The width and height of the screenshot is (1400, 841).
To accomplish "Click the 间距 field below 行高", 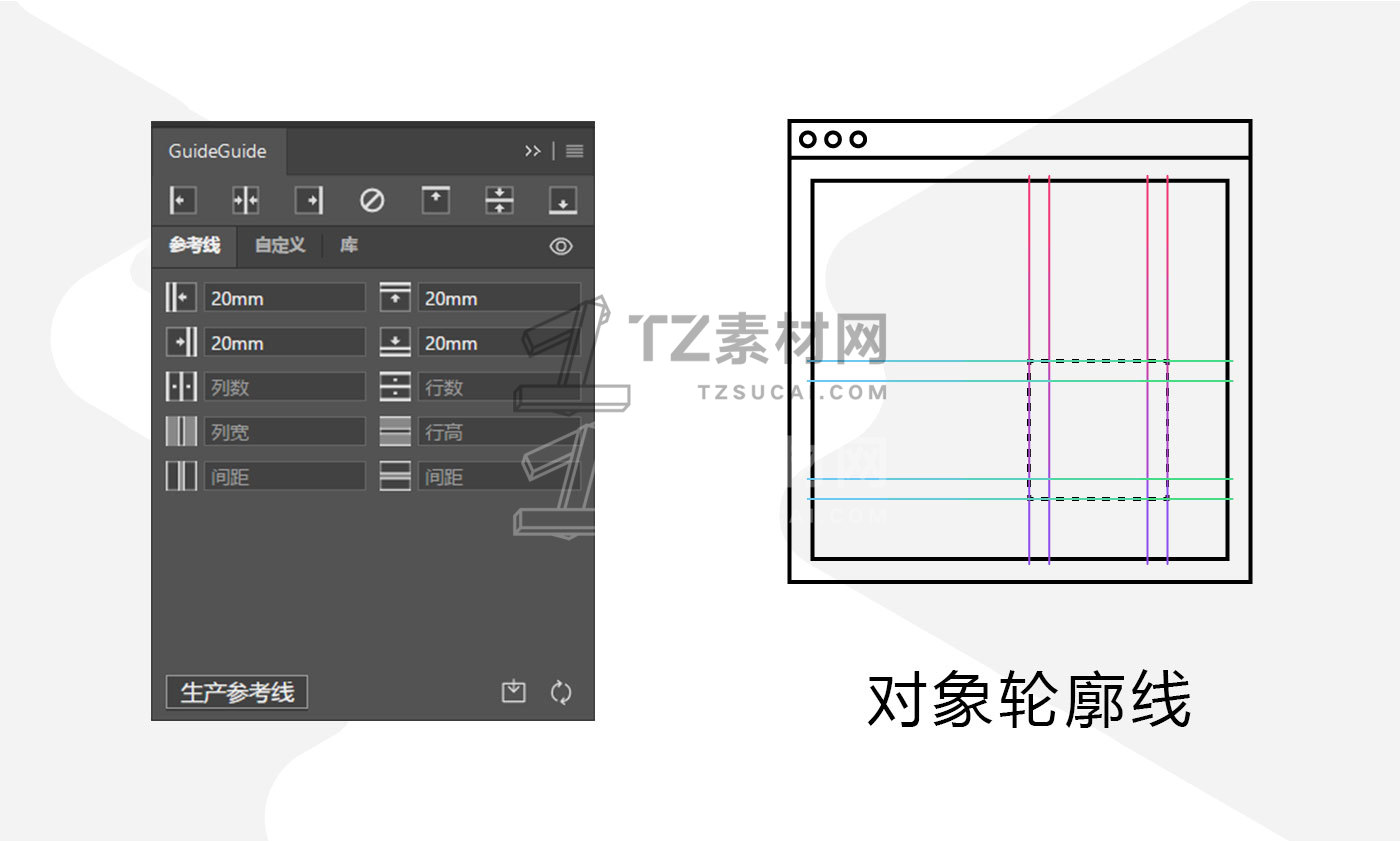I will [499, 476].
